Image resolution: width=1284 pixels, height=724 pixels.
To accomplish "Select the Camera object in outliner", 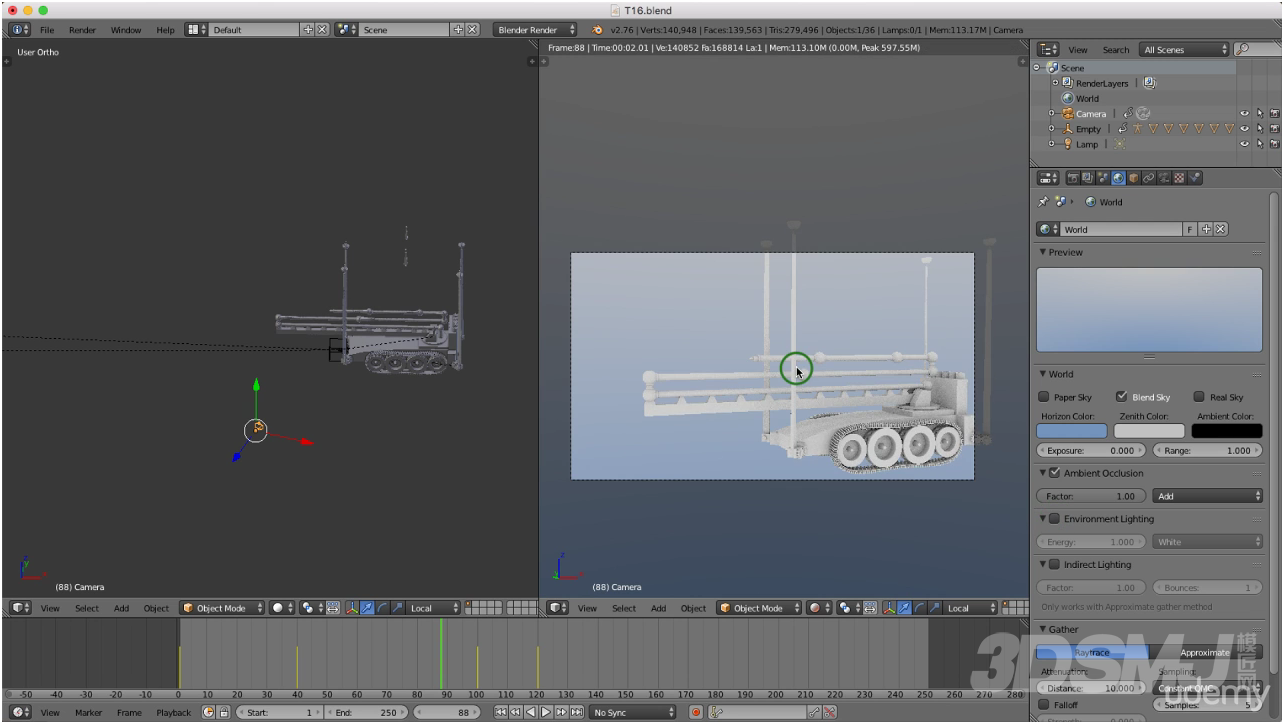I will pyautogui.click(x=1091, y=114).
